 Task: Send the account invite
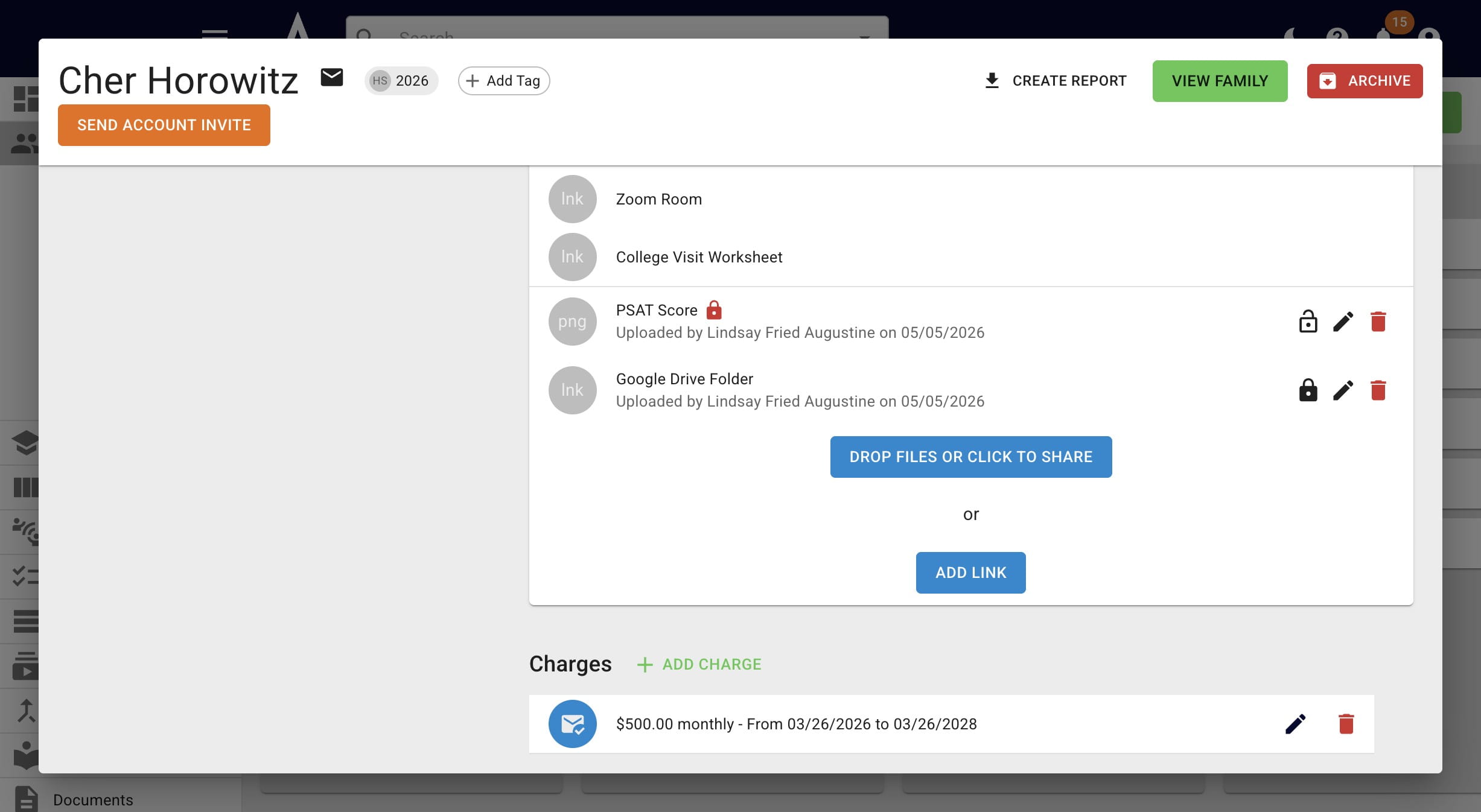point(164,125)
